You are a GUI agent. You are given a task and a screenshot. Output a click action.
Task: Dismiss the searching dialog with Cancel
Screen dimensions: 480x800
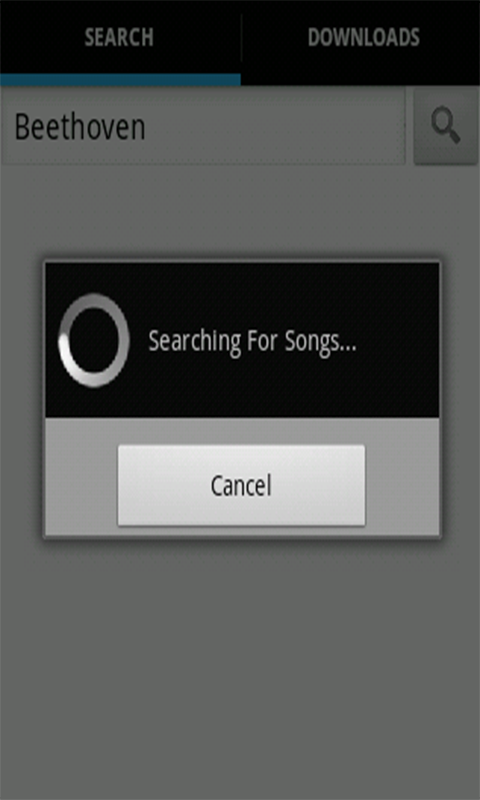[x=241, y=485]
